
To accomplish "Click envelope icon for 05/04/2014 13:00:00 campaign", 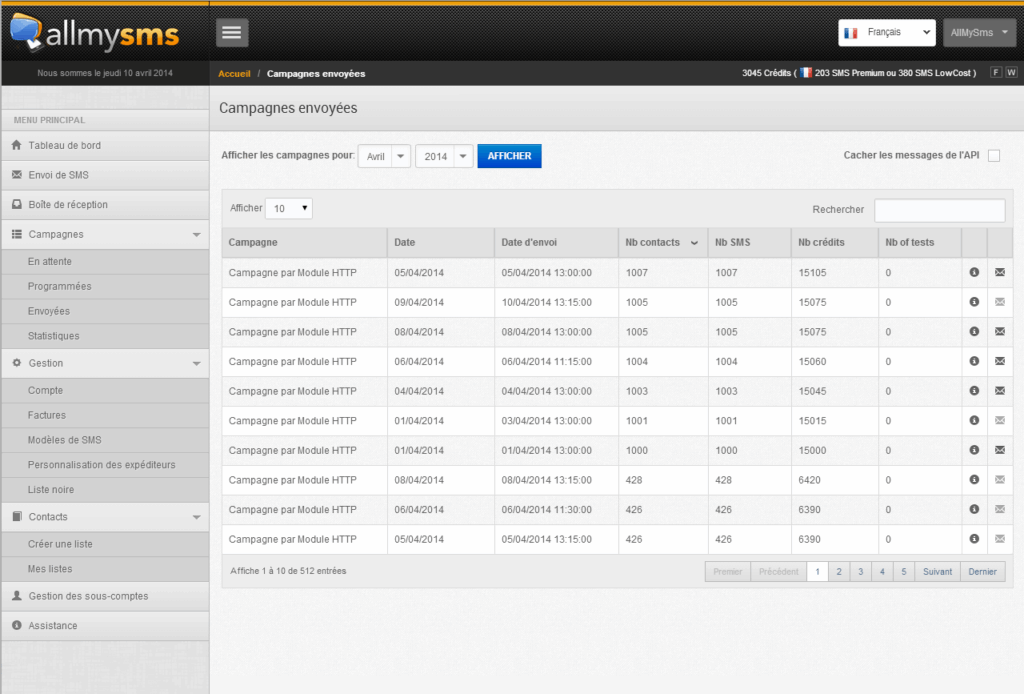I will click(x=1000, y=272).
